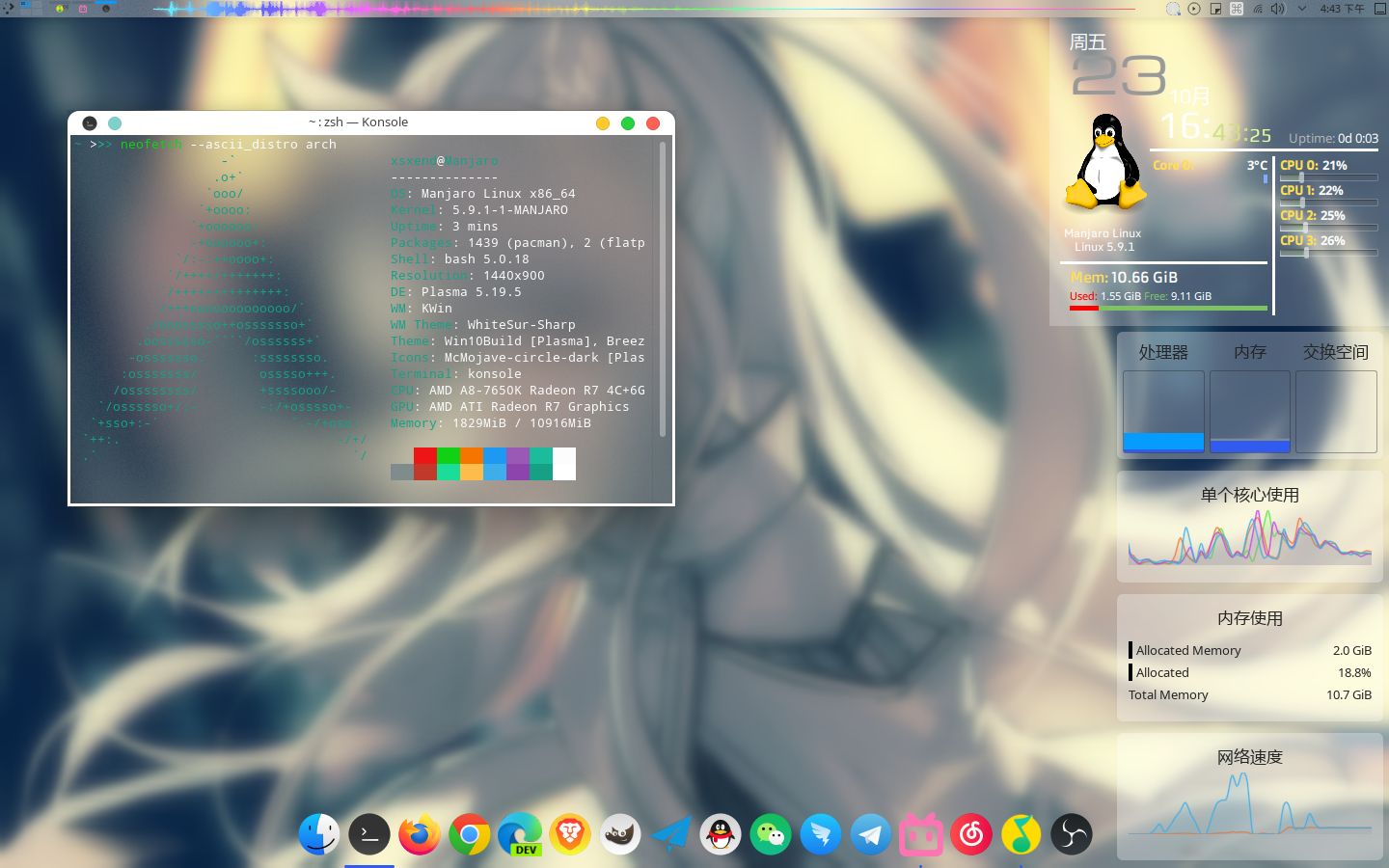
Task: Open GIMP from the dock
Action: point(620,834)
